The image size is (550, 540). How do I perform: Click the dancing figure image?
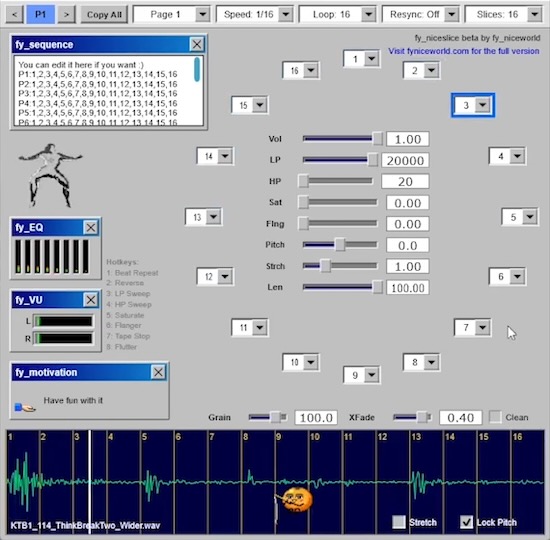pos(50,175)
